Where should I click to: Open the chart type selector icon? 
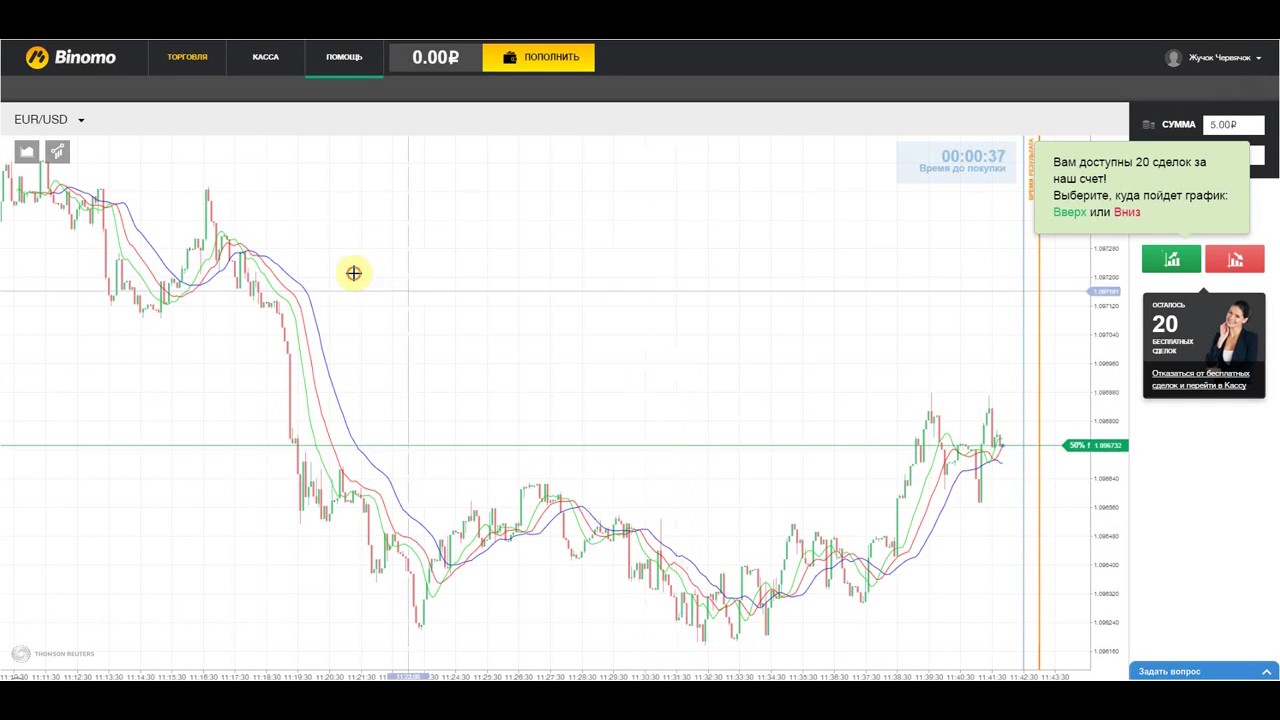27,152
